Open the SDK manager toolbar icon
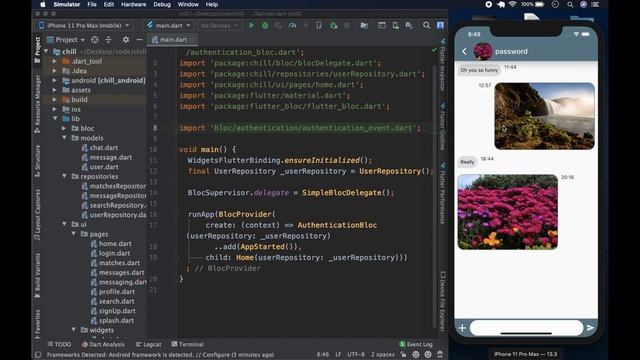This screenshot has width=640, height=360. pyautogui.click(x=409, y=25)
